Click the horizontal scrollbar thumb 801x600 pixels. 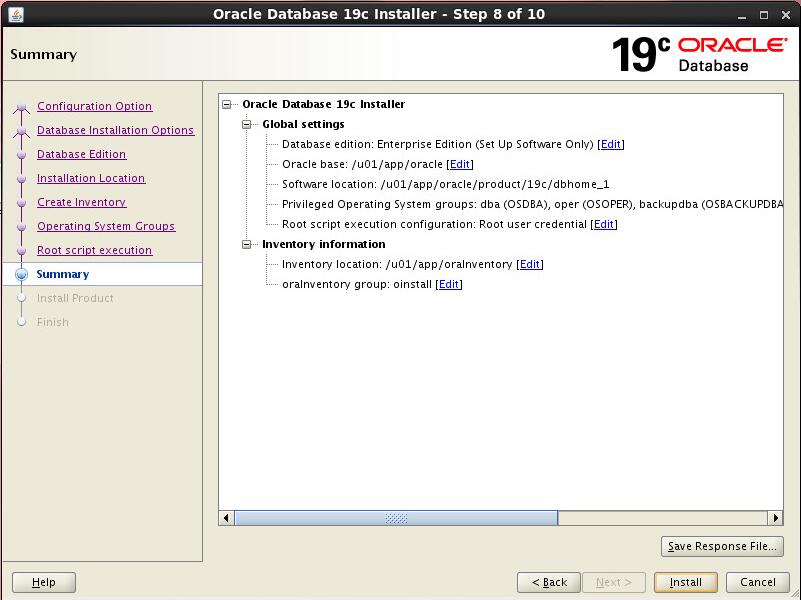396,518
